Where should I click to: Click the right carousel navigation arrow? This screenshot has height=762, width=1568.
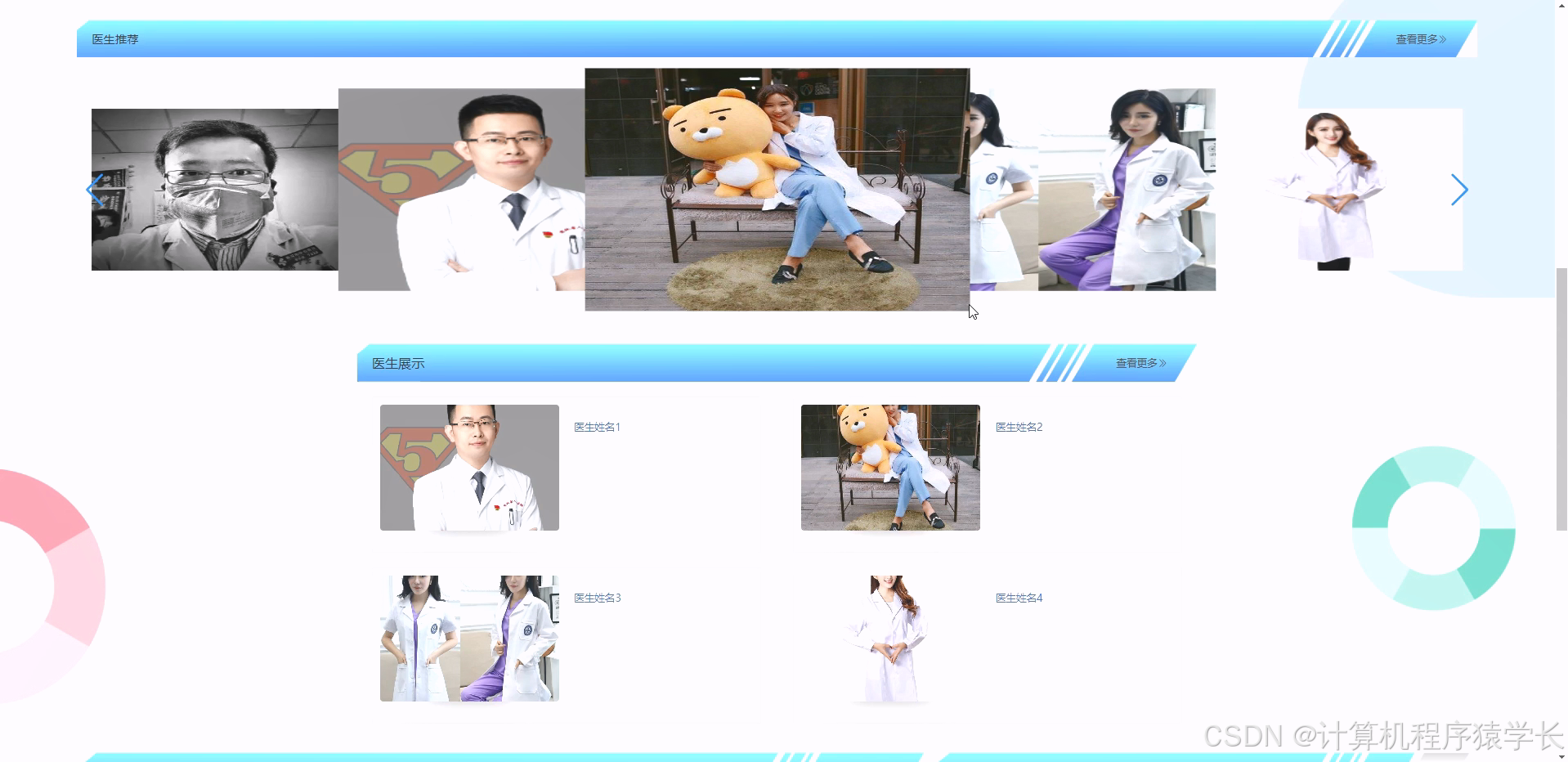[x=1460, y=190]
